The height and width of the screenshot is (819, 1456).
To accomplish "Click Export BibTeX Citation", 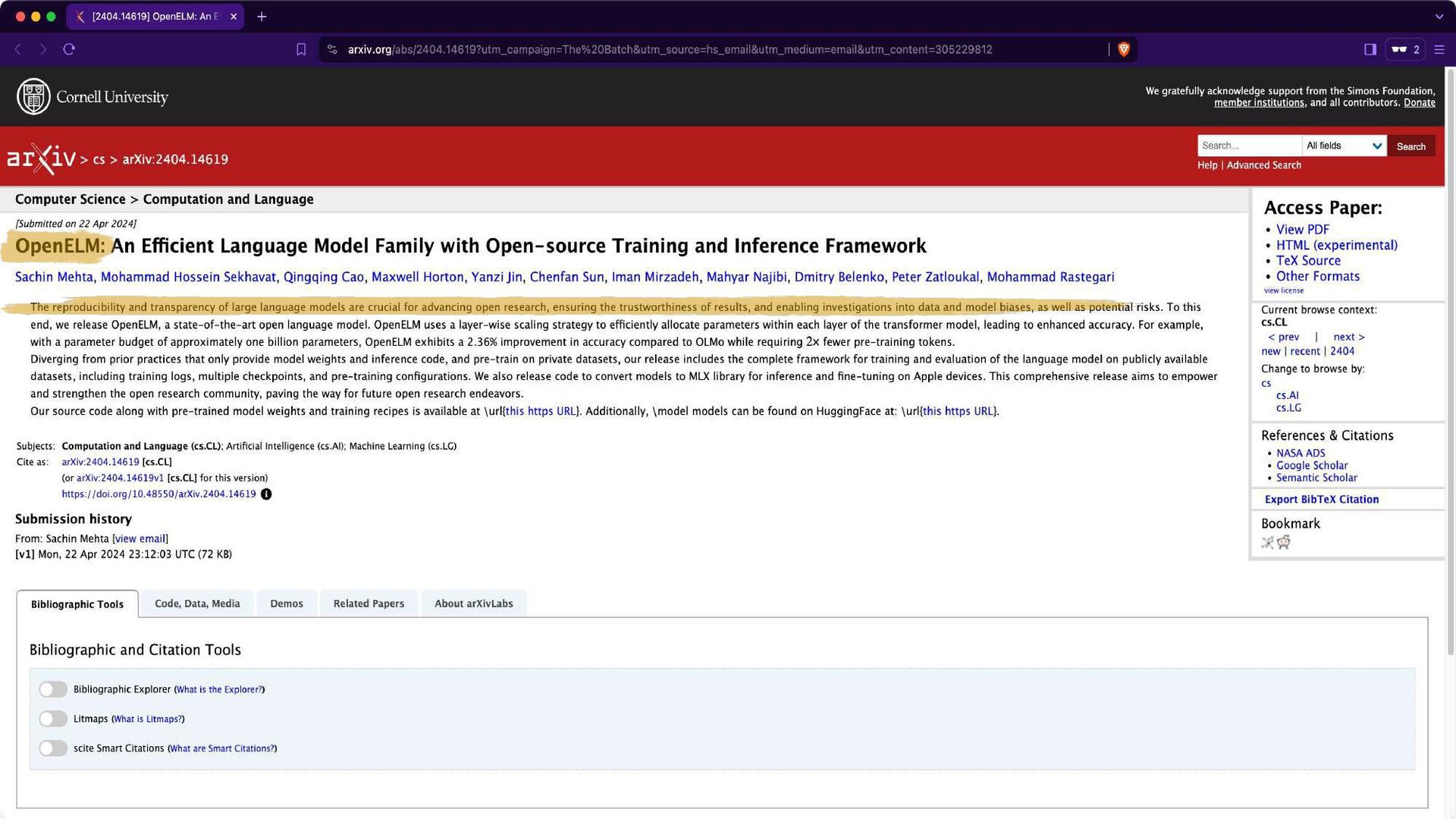I will point(1322,499).
